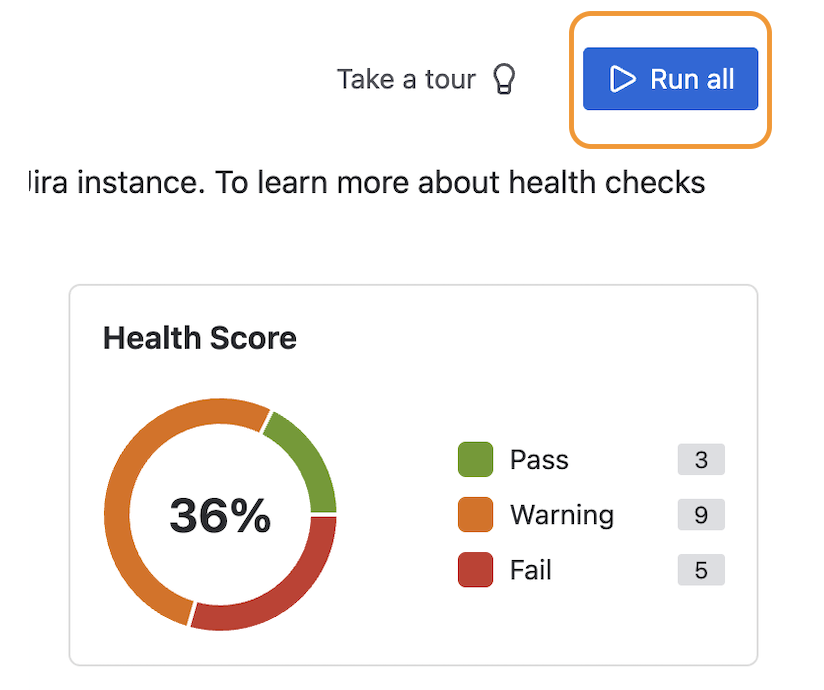The width and height of the screenshot is (824, 690).
Task: Click the Fail count badge showing 5
Action: tap(700, 570)
